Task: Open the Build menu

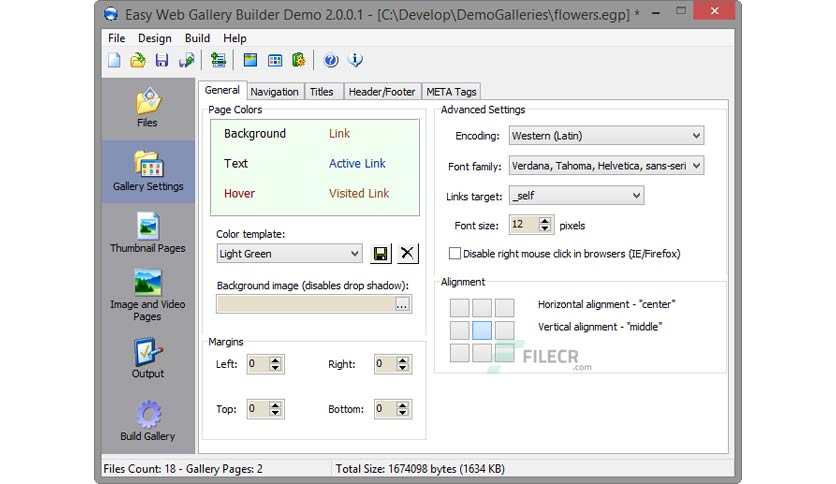Action: coord(197,38)
